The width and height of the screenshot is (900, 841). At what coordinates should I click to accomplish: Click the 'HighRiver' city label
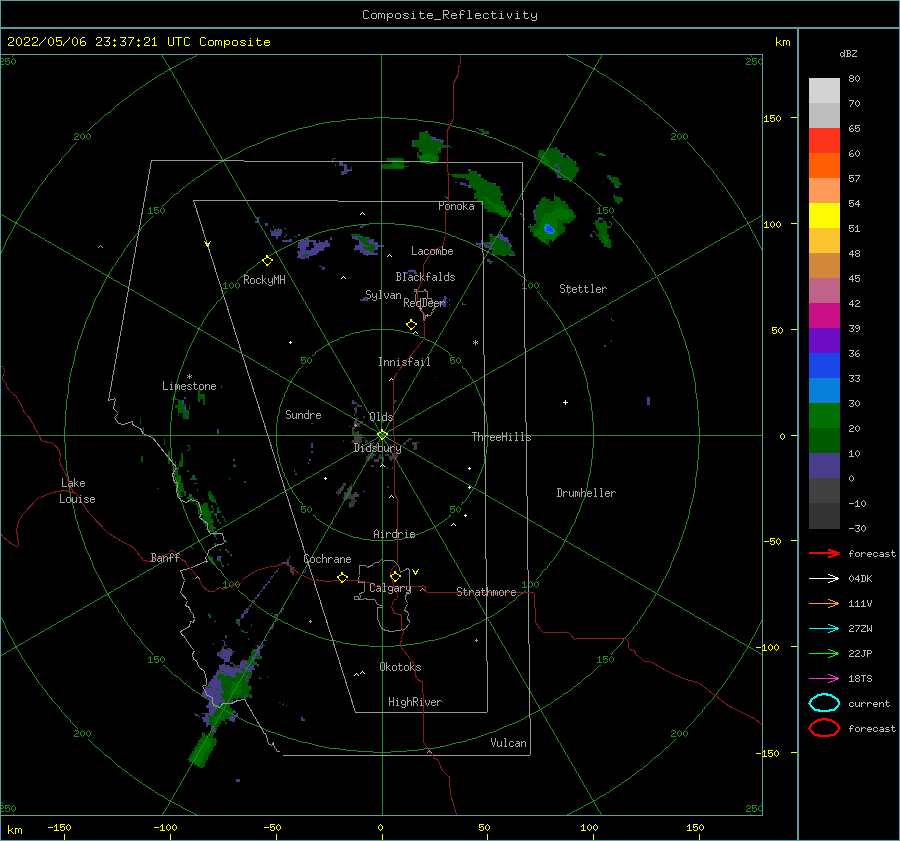[415, 702]
